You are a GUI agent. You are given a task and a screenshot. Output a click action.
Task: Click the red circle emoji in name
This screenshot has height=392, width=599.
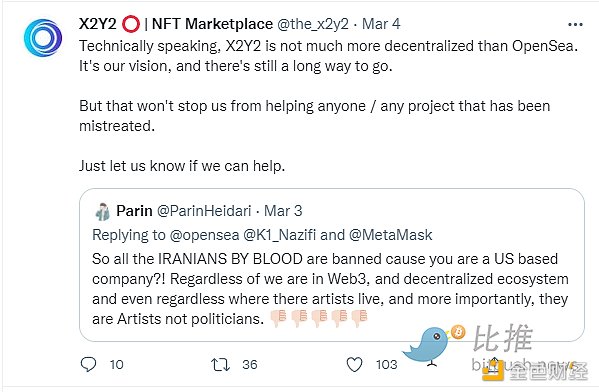tap(131, 24)
